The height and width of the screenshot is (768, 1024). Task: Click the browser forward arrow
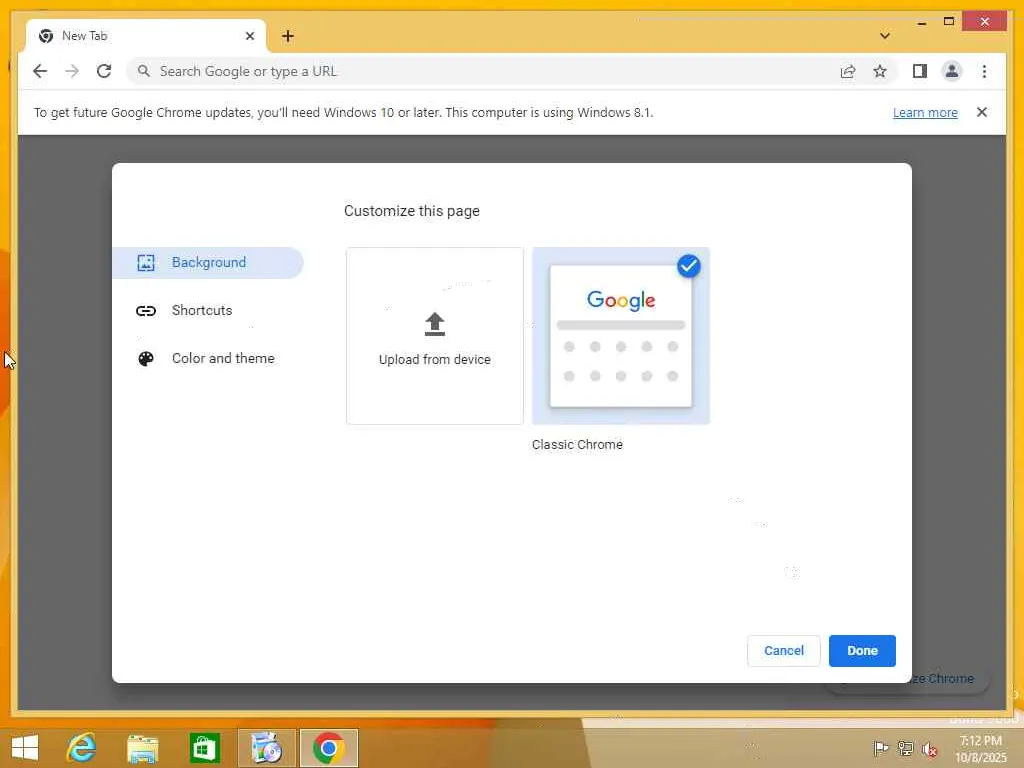click(72, 71)
